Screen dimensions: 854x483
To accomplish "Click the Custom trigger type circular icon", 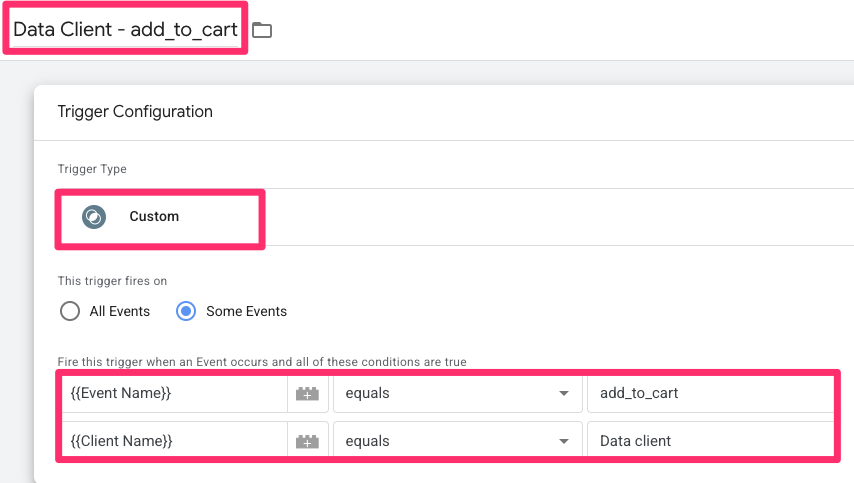I will click(x=94, y=217).
